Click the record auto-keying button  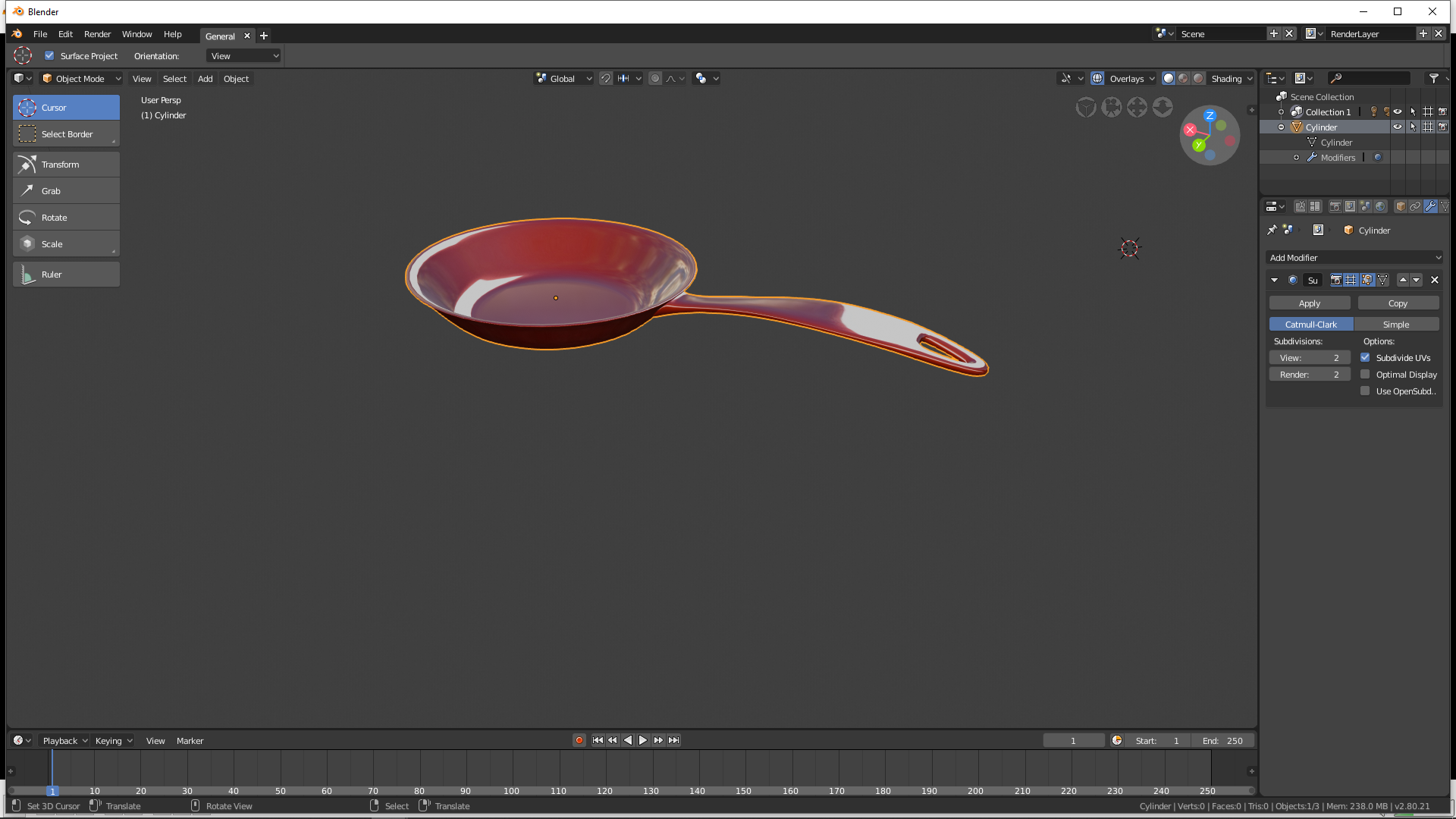point(579,740)
